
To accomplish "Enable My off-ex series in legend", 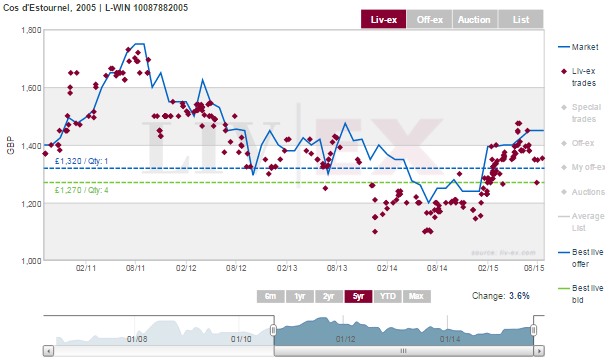I will pos(583,167).
